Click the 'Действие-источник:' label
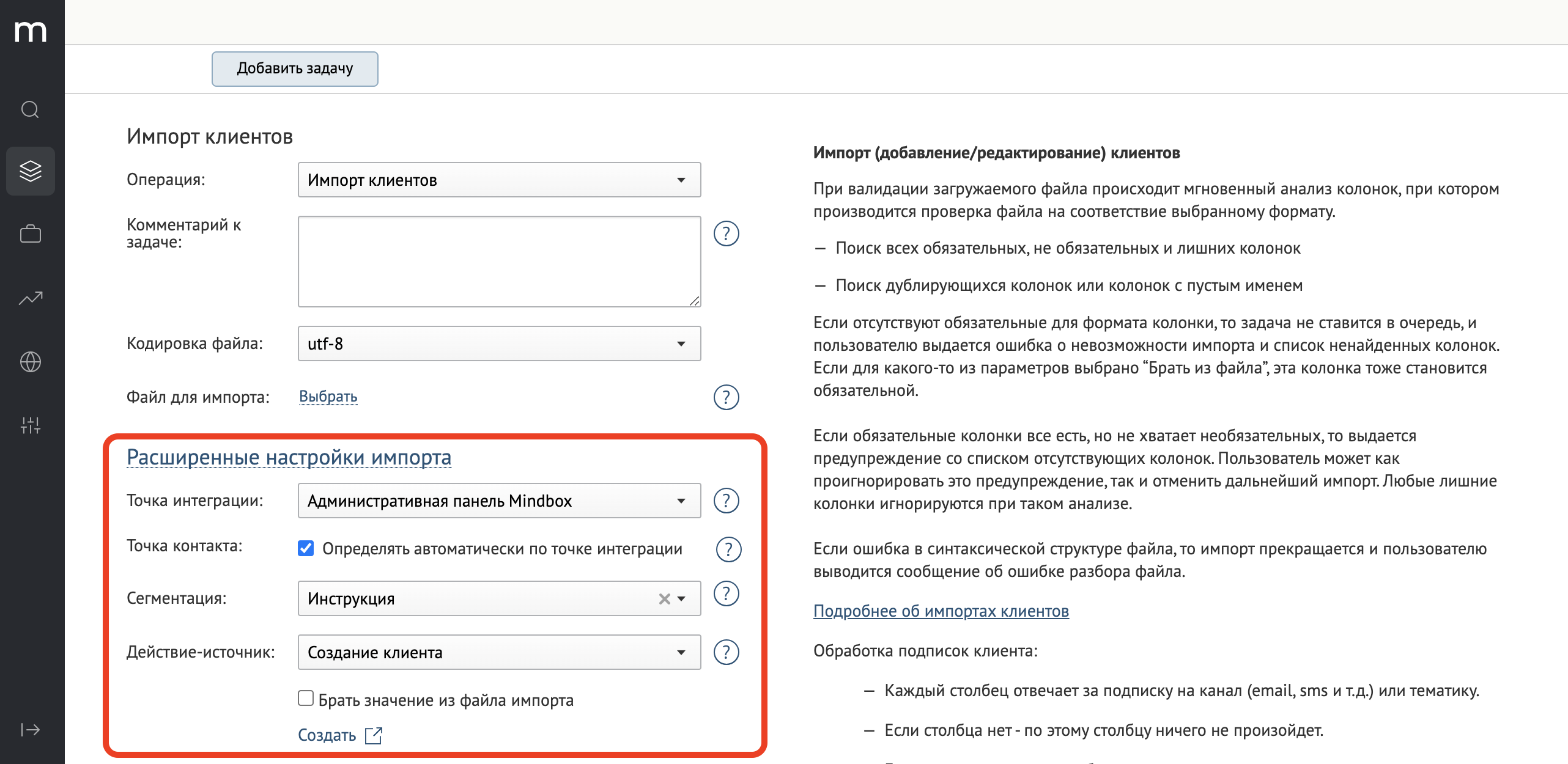1568x764 pixels. (201, 652)
